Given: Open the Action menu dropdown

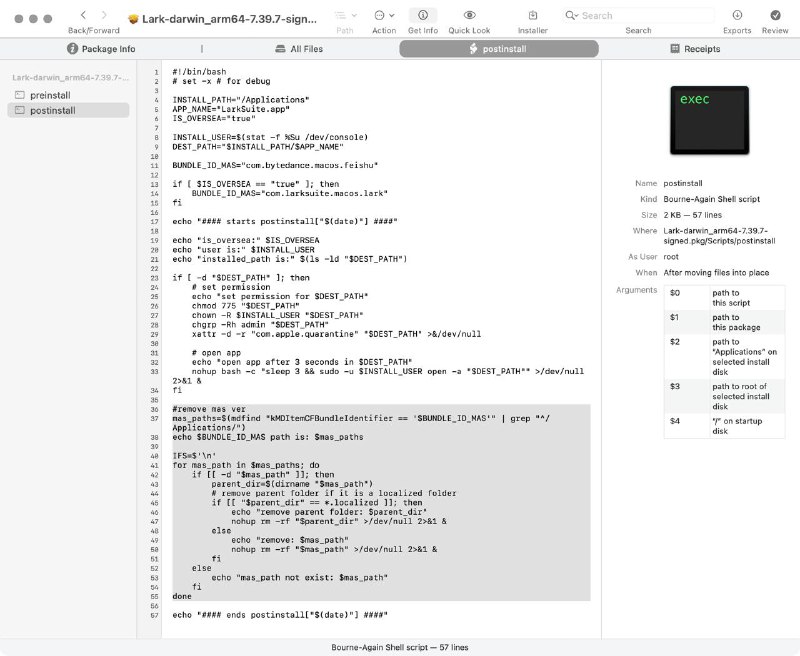Looking at the screenshot, I should [x=384, y=16].
